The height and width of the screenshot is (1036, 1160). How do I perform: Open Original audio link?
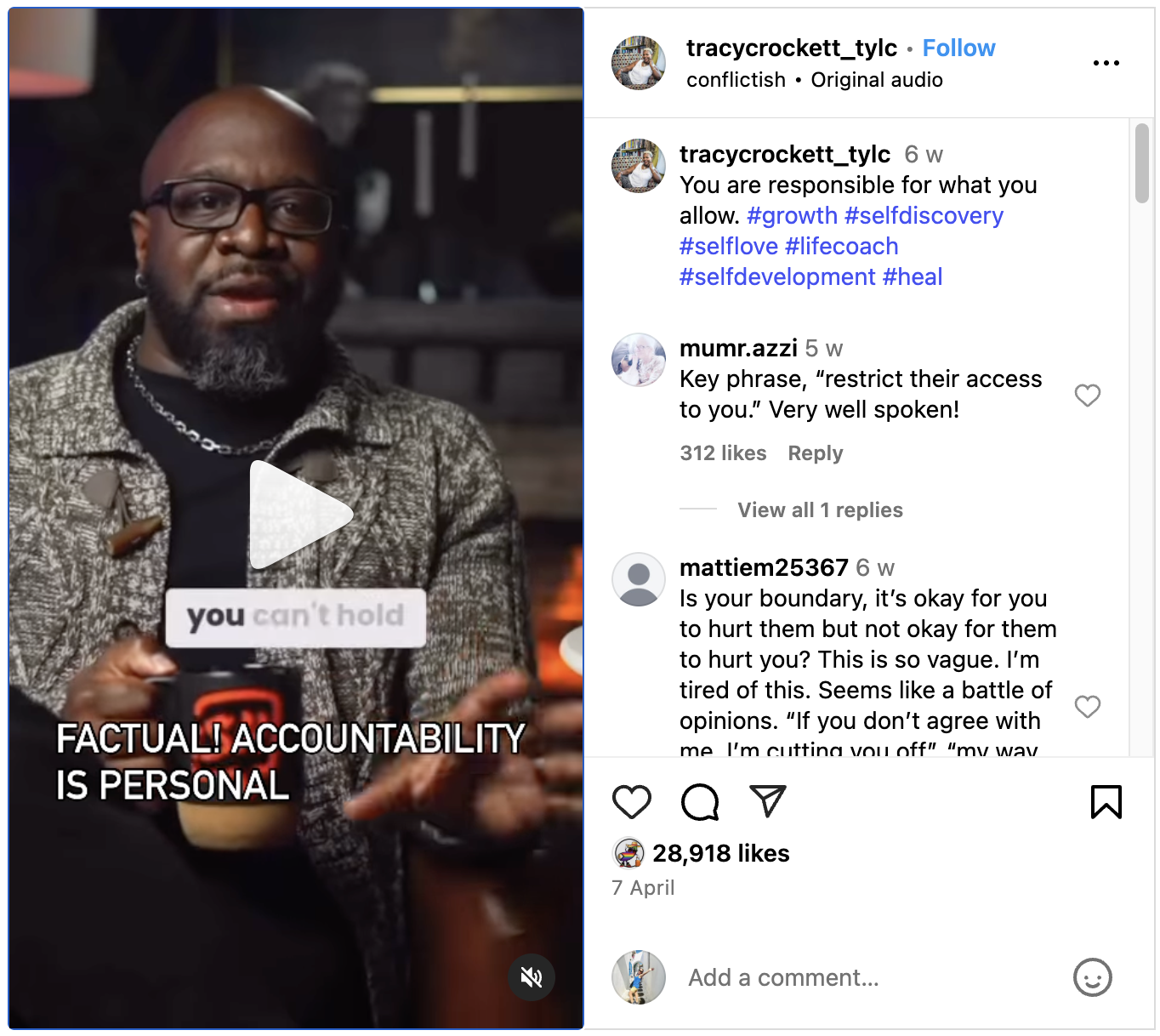coord(877,80)
